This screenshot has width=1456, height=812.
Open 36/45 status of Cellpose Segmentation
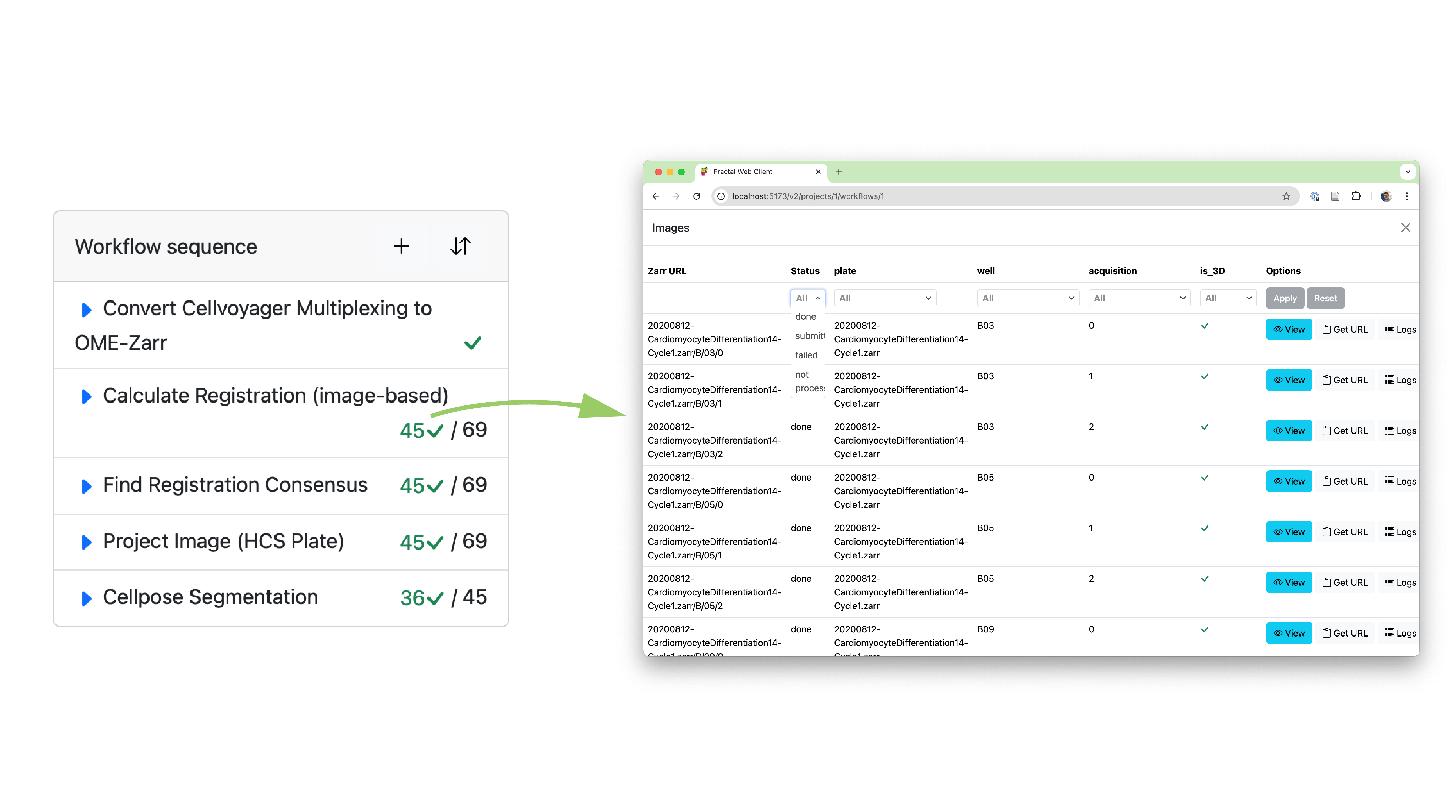(x=443, y=598)
